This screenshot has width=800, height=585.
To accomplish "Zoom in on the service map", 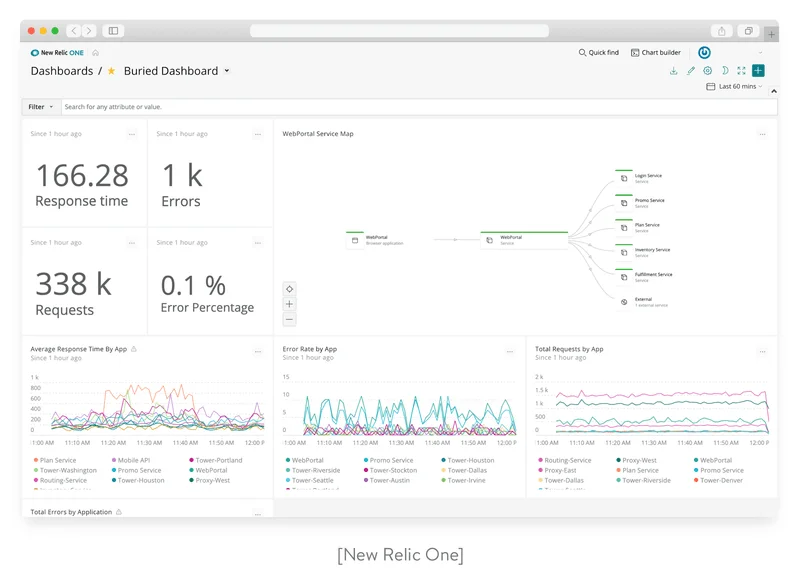I will [290, 304].
